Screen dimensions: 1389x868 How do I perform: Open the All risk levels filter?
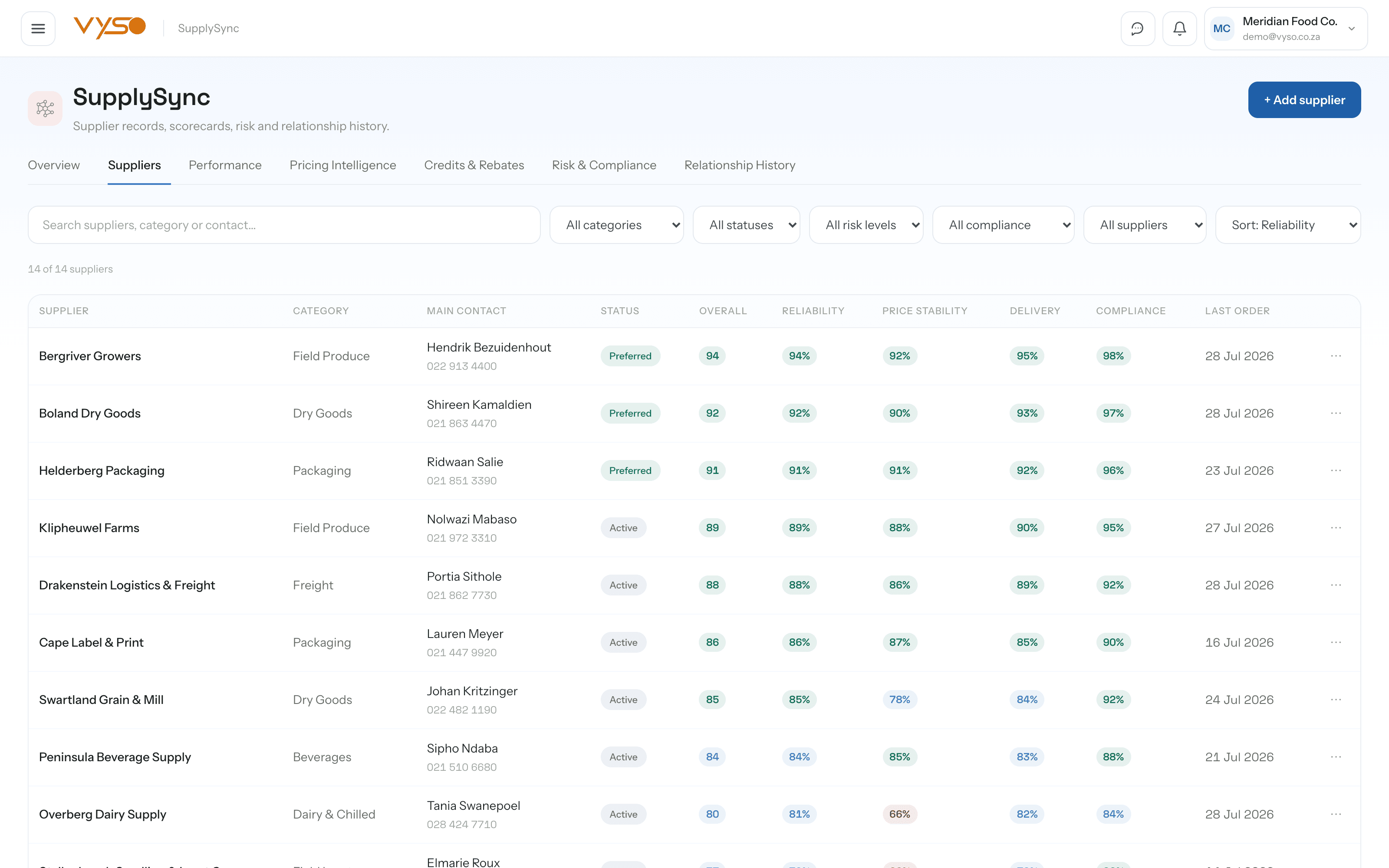coord(866,225)
